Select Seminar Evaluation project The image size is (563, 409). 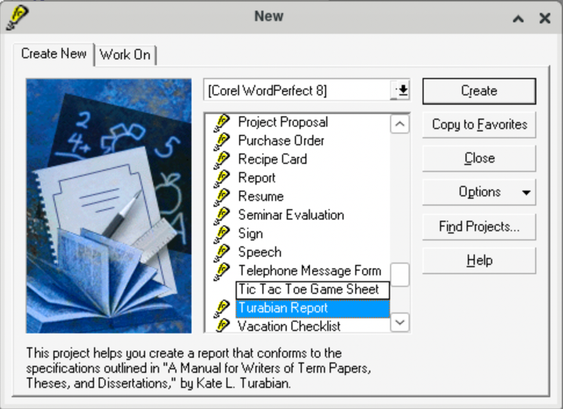click(291, 215)
